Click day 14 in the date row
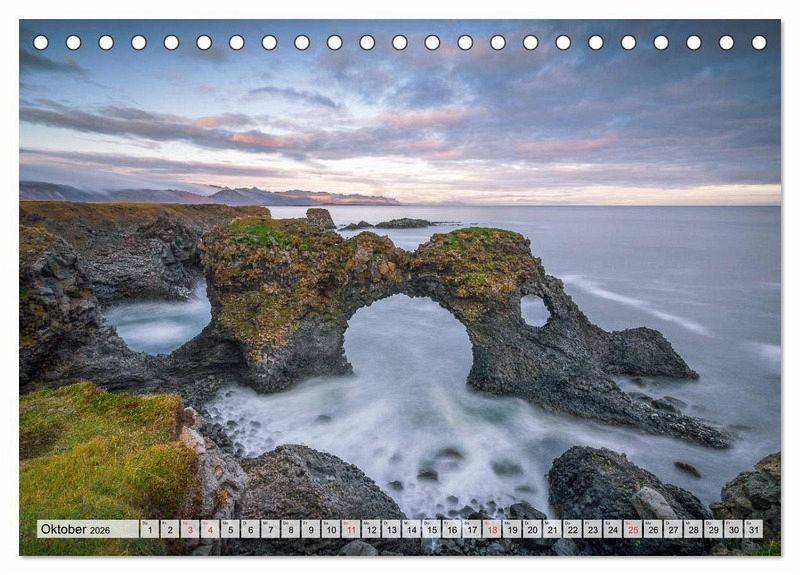The height and width of the screenshot is (575, 800). coord(411,530)
